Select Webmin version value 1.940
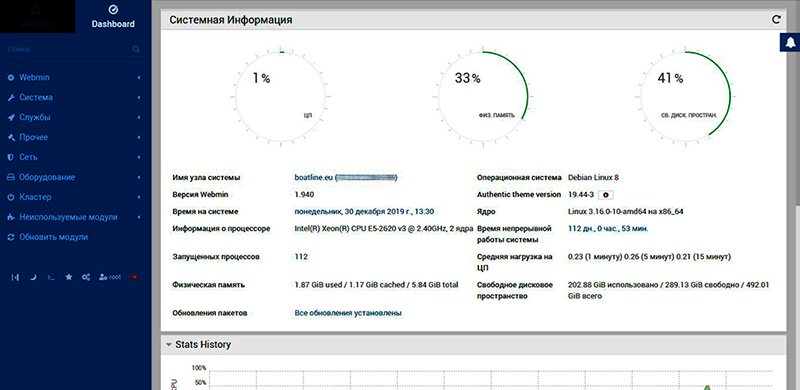This screenshot has height=390, width=800. tap(304, 194)
